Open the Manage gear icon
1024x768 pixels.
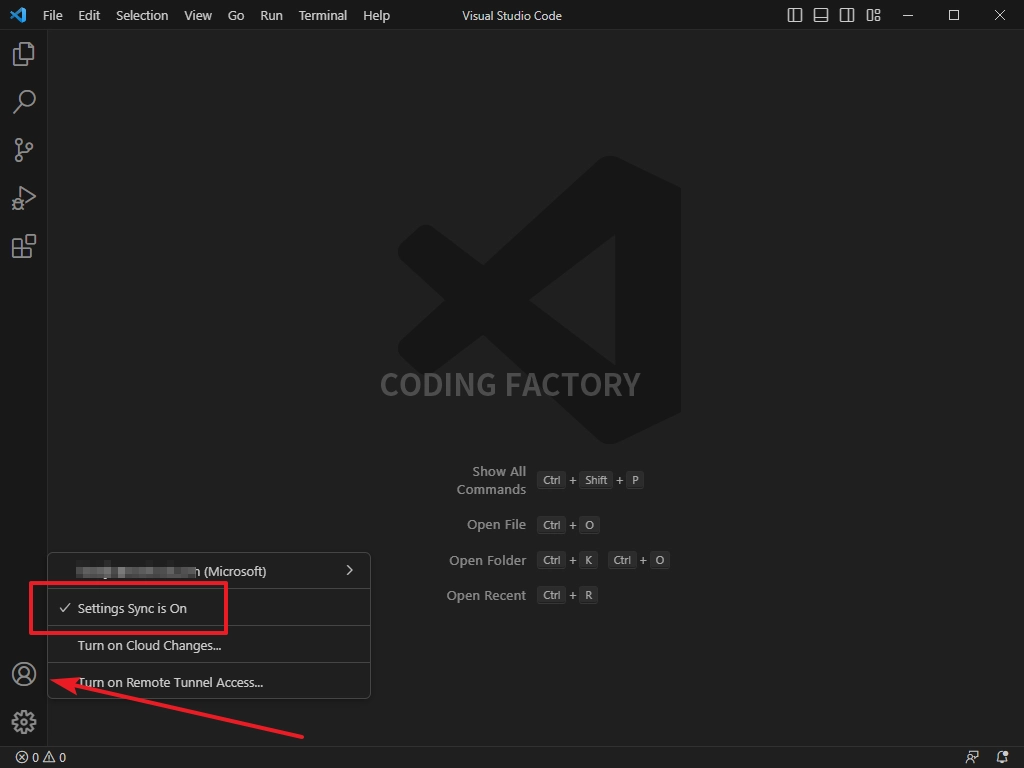click(24, 722)
